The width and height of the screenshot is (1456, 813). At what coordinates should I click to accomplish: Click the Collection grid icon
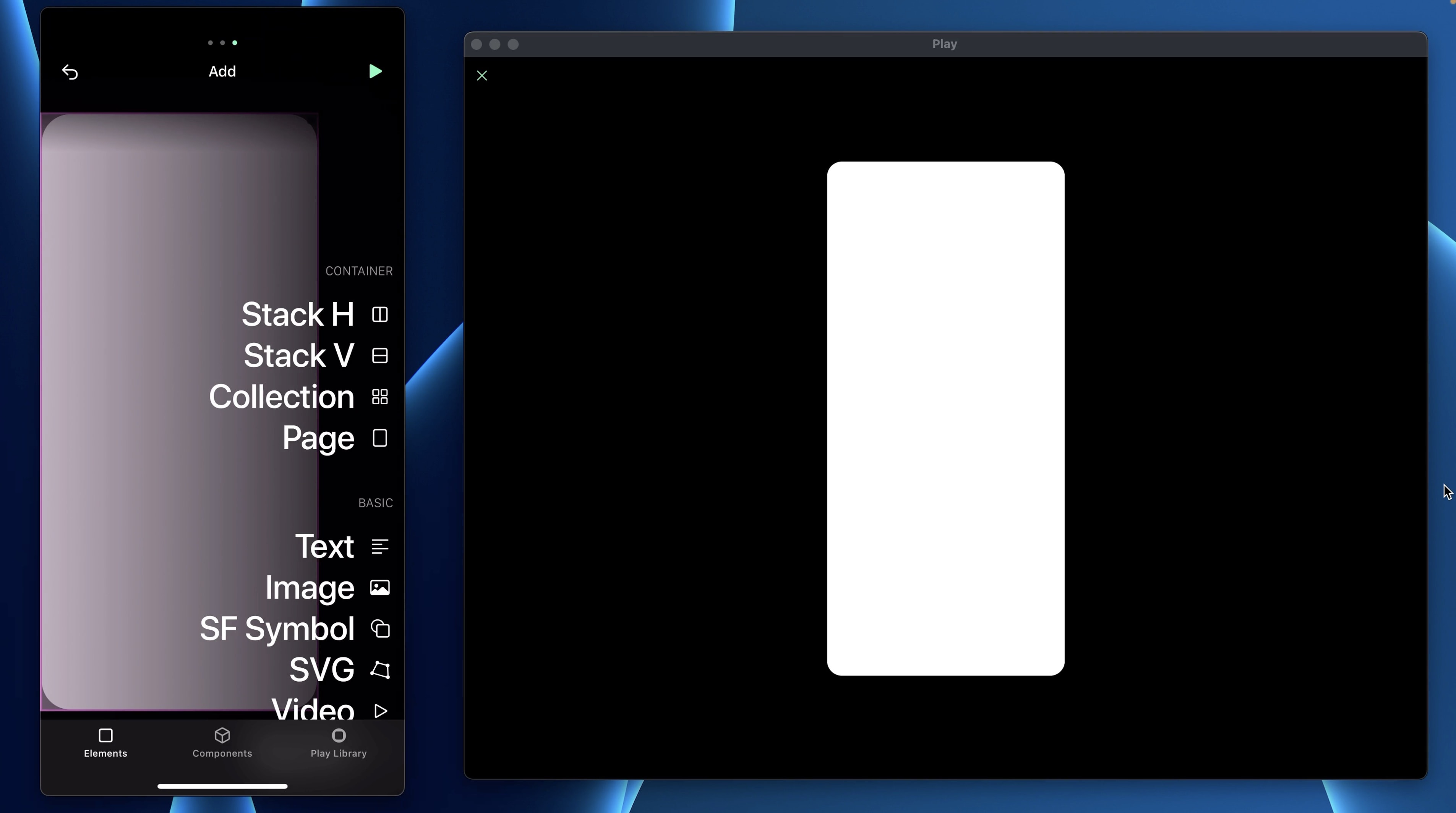pyautogui.click(x=380, y=397)
